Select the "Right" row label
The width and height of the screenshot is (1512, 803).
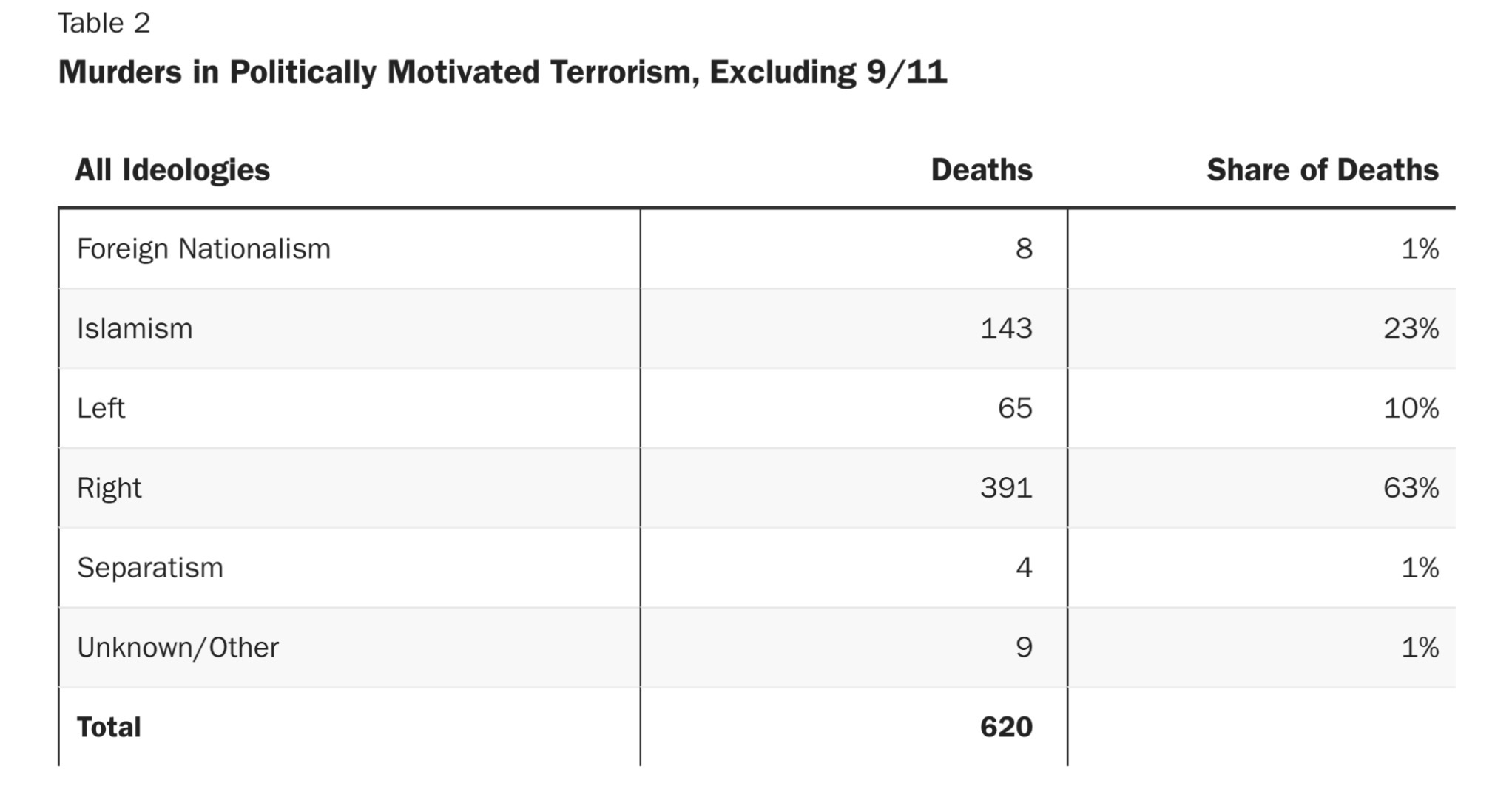pyautogui.click(x=109, y=488)
